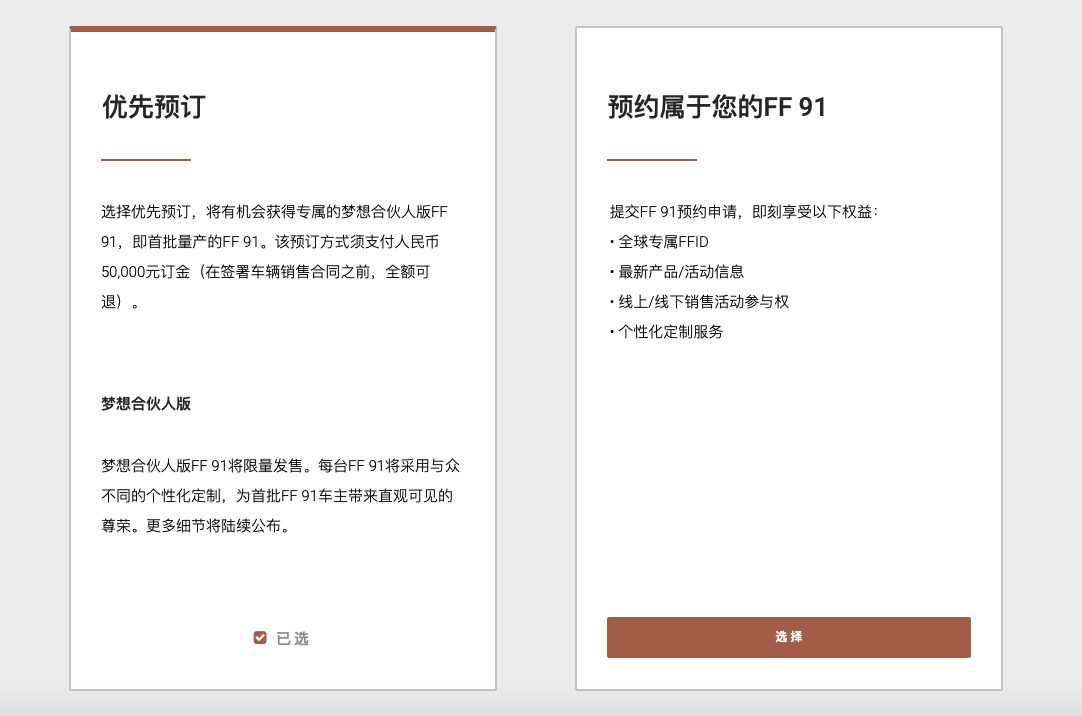Click the bullet 全球专属FFID

(659, 242)
